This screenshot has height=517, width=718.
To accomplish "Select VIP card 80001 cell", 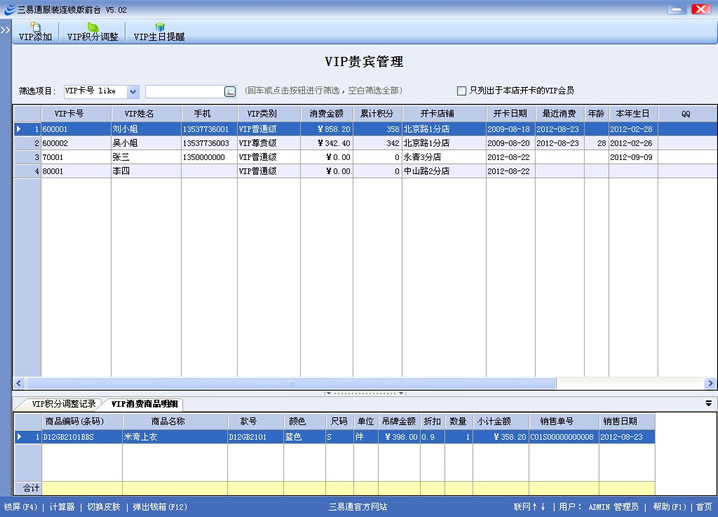I will point(76,171).
